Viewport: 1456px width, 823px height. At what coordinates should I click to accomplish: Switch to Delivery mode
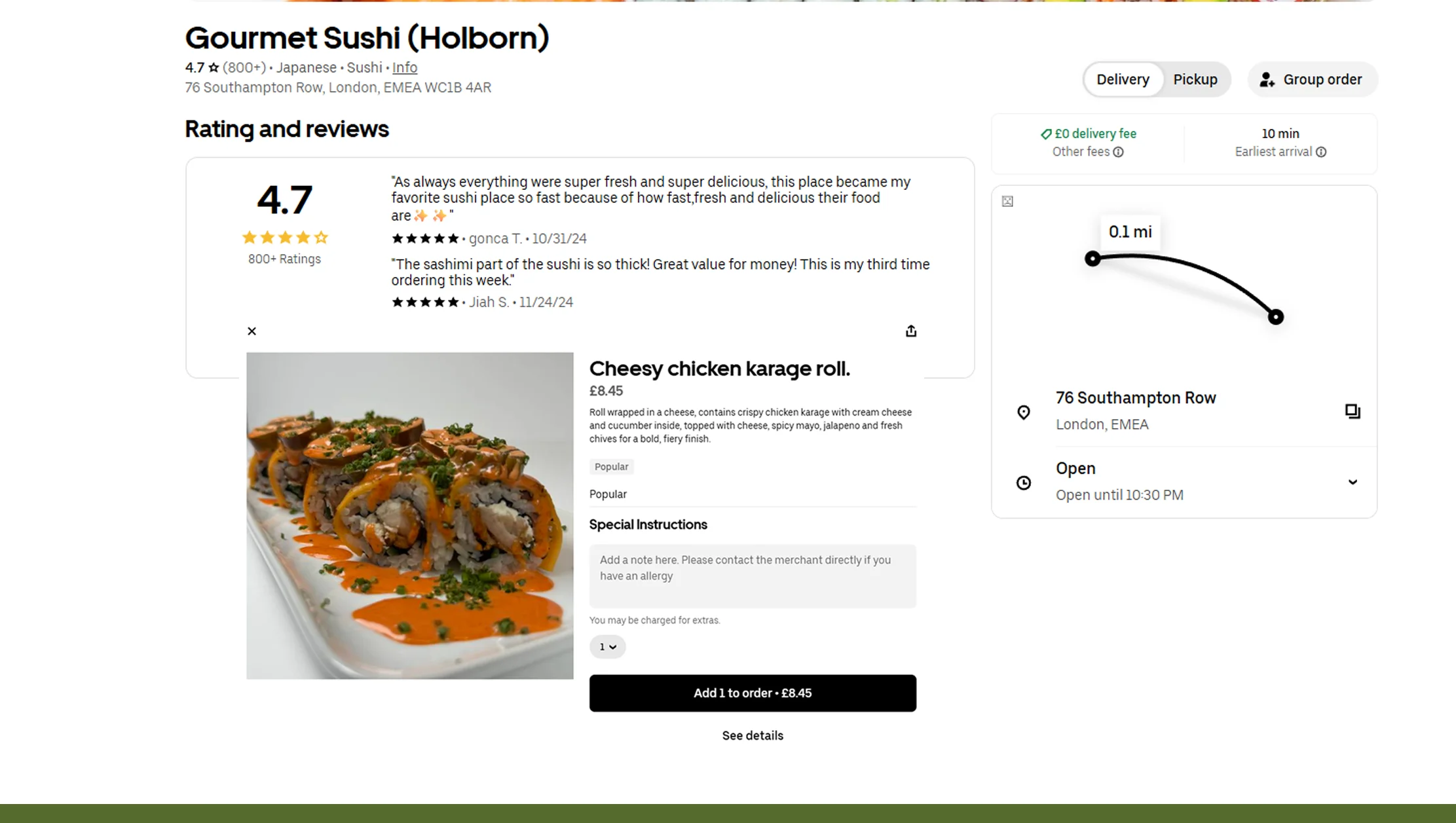[1123, 79]
